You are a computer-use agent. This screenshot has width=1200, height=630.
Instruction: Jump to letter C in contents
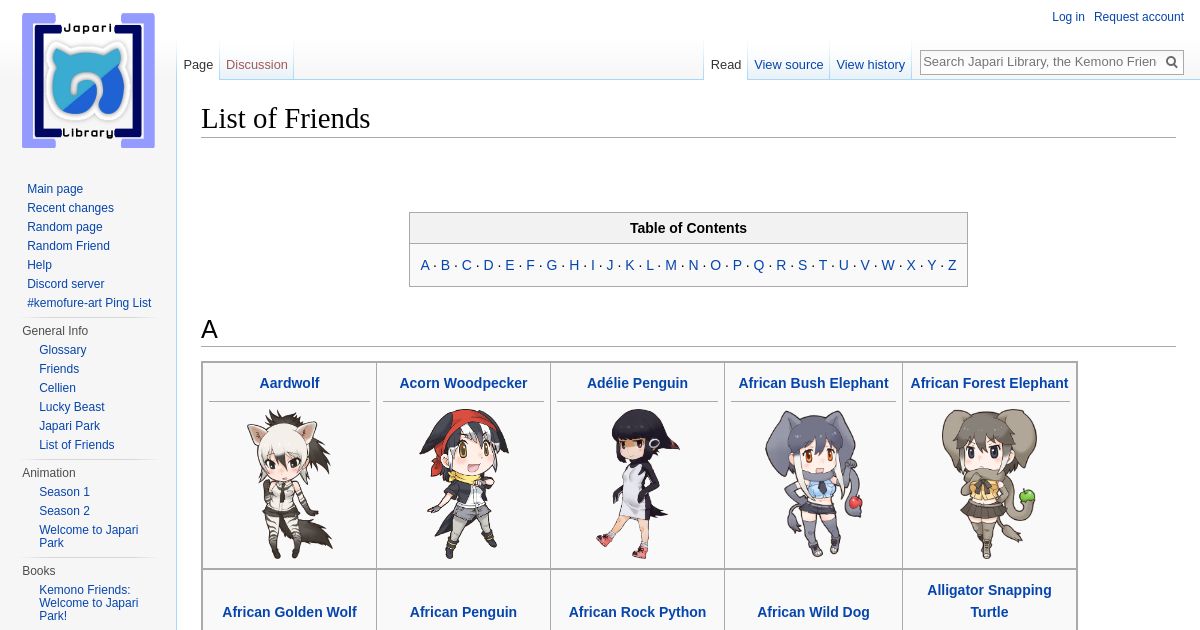tap(467, 265)
